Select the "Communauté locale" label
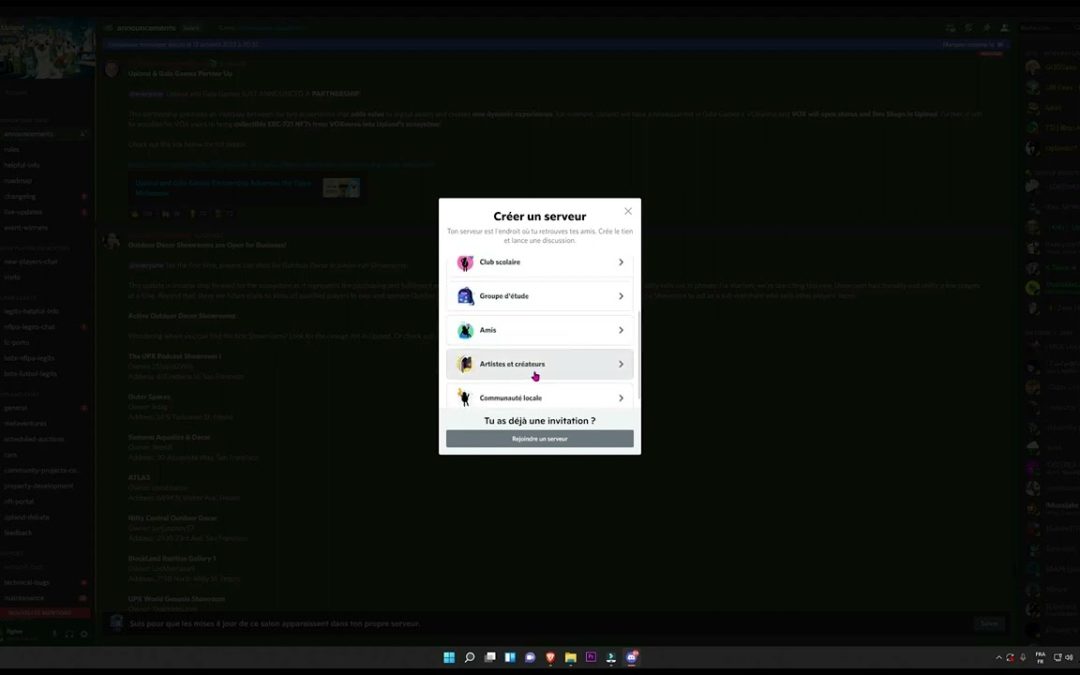1080x675 pixels. point(510,397)
